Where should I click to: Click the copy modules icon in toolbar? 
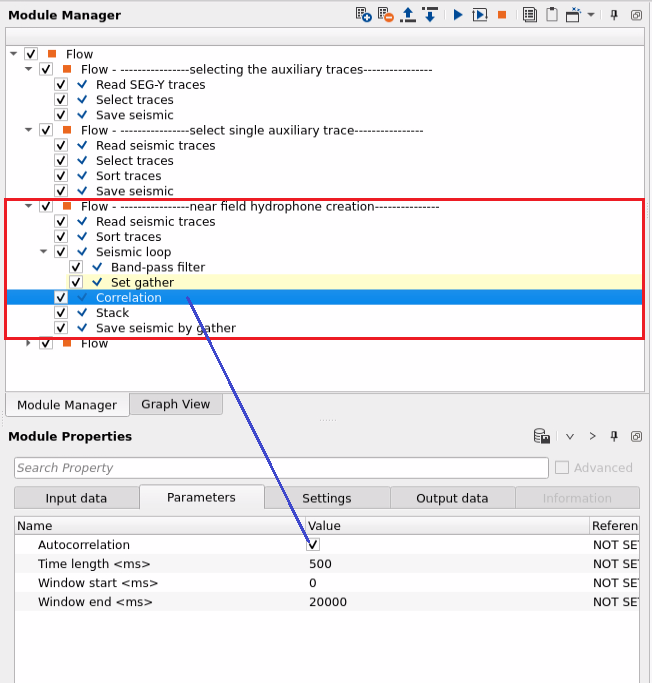pyautogui.click(x=530, y=15)
